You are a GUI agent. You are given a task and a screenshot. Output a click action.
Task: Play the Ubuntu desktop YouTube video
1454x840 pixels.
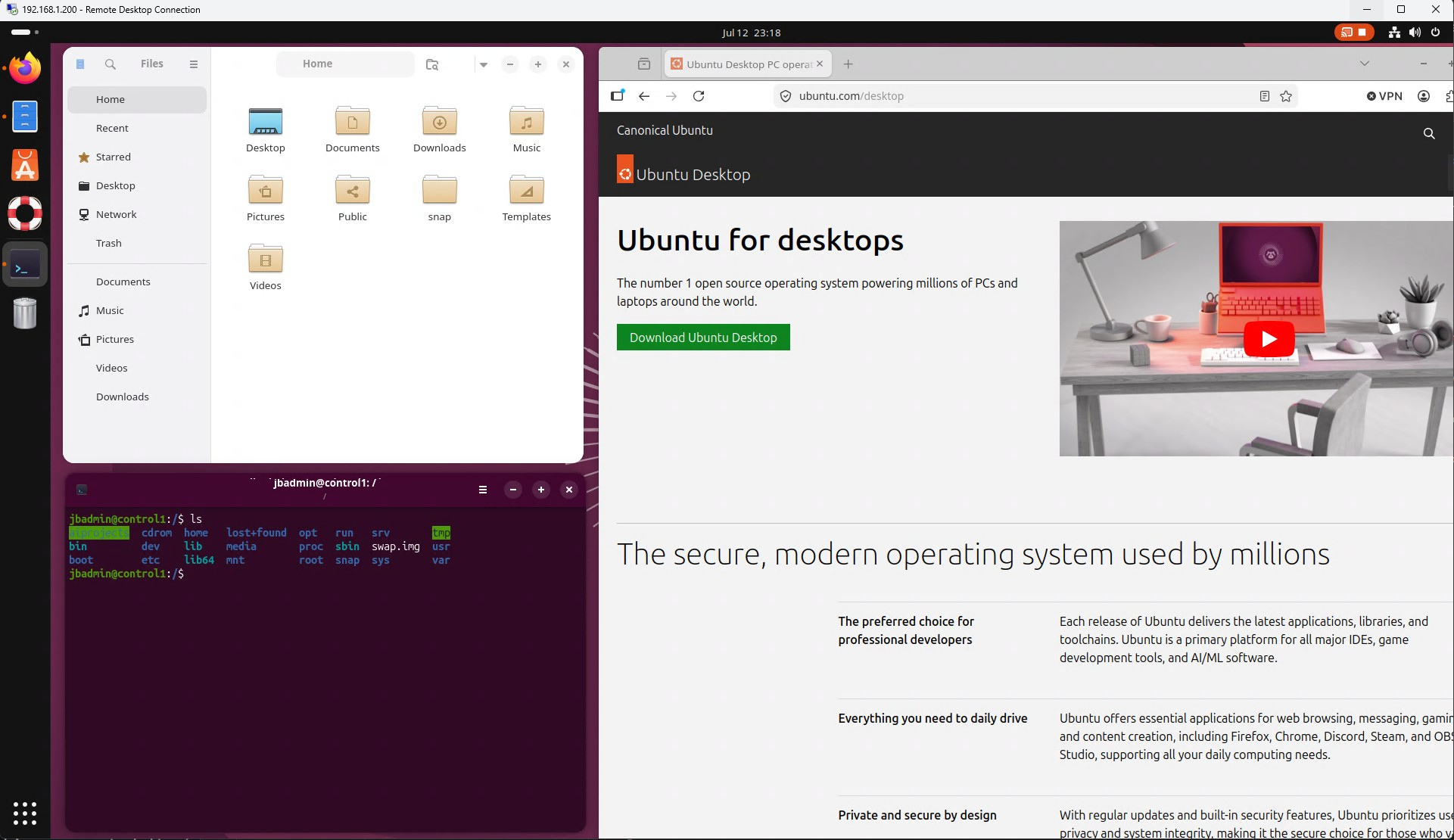(1269, 338)
